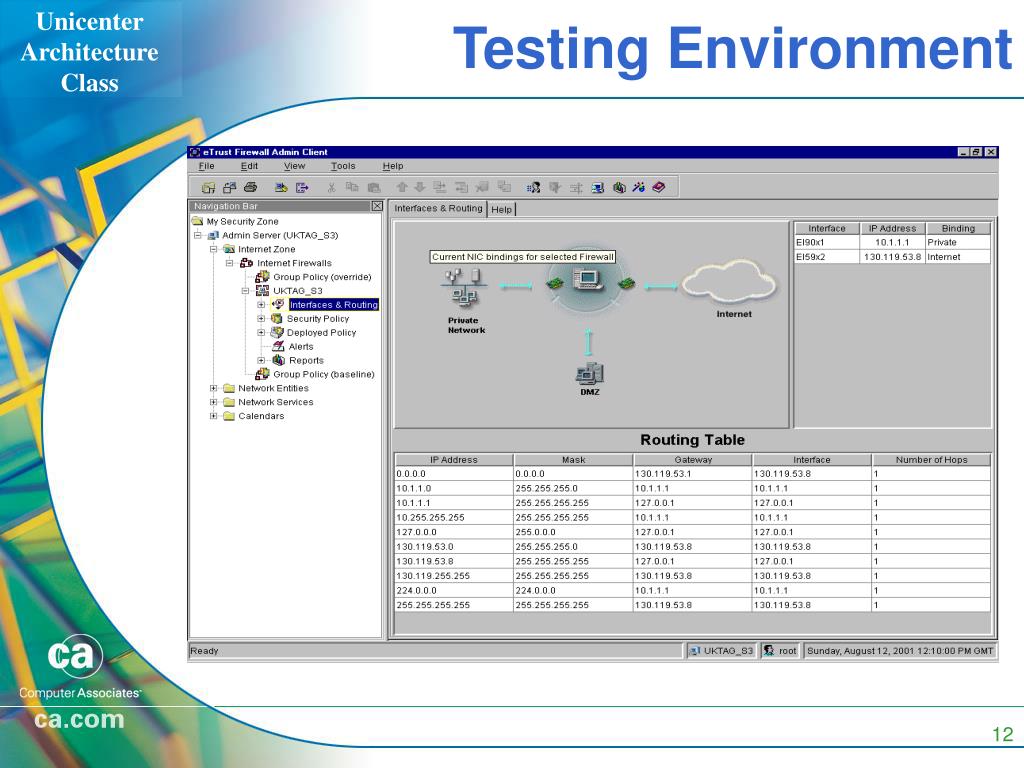The width and height of the screenshot is (1024, 768).
Task: Click the purple exit-arrow toolbar icon
Action: pyautogui.click(x=302, y=187)
